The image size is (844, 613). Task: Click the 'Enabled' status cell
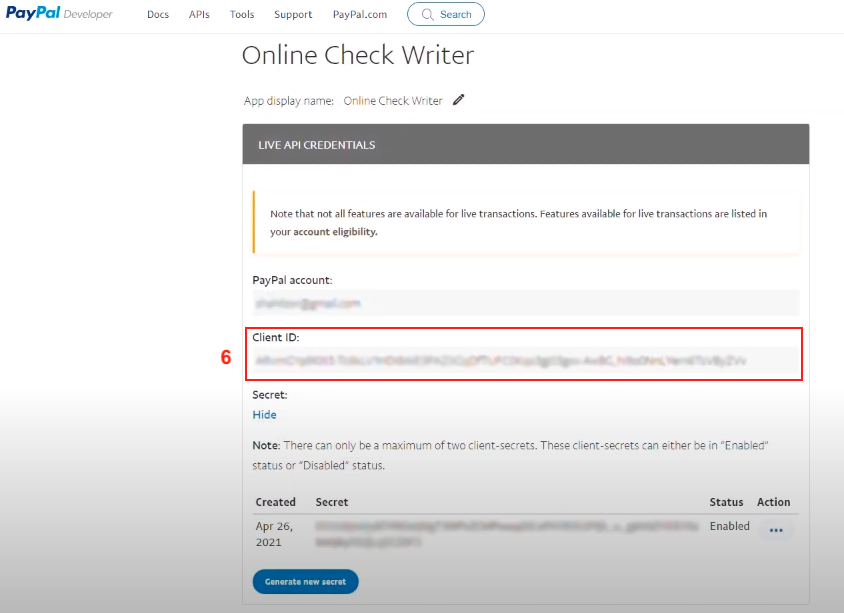point(729,526)
